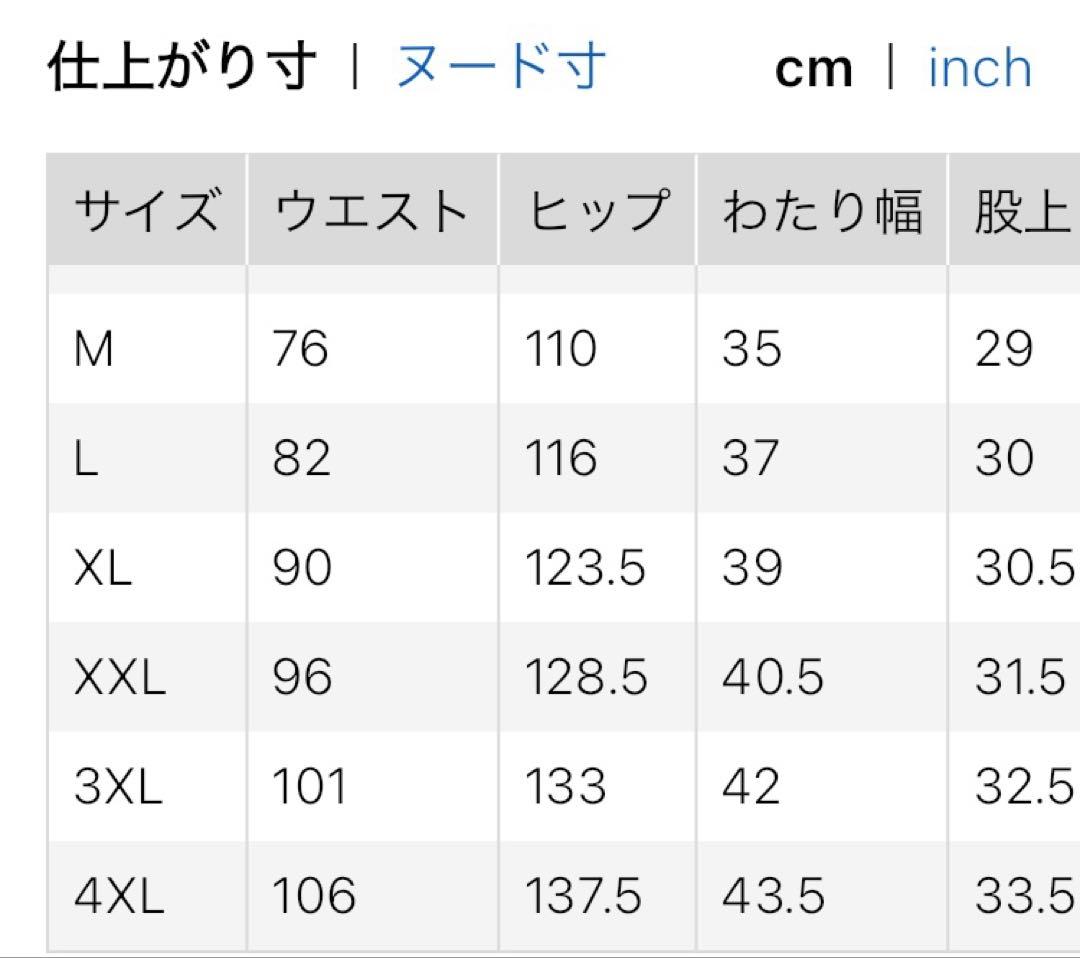Viewport: 1080px width, 958px height.
Task: Select the 3XL size row label
Action: coord(118,787)
